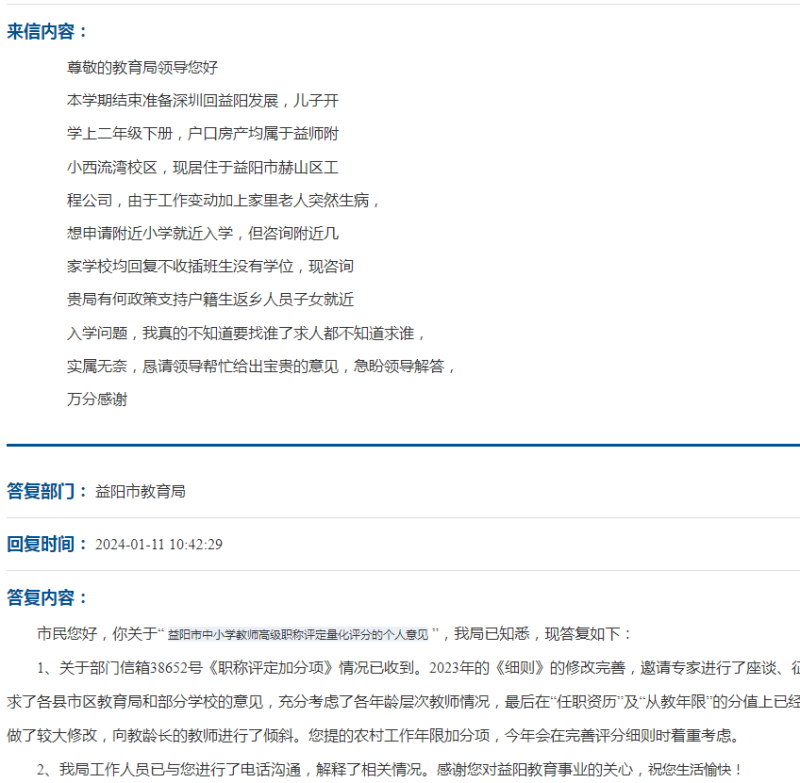Click the line starting 小西流湾校区

pyautogui.click(x=203, y=167)
